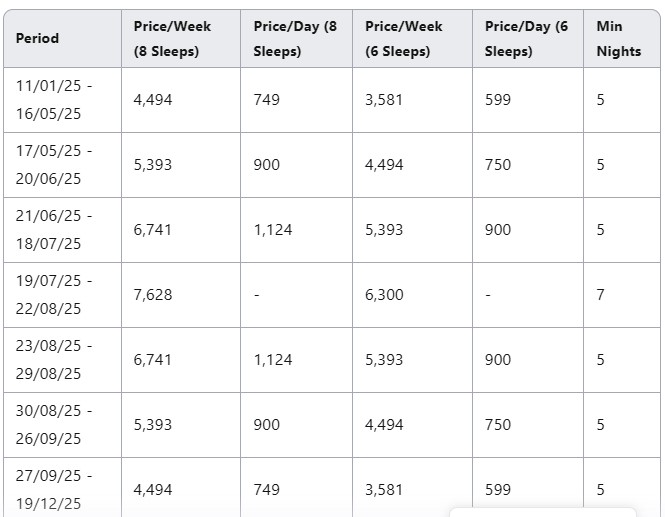Click the 30/08/25 - 26/09/25 period cell
665x517 pixels.
pos(62,425)
